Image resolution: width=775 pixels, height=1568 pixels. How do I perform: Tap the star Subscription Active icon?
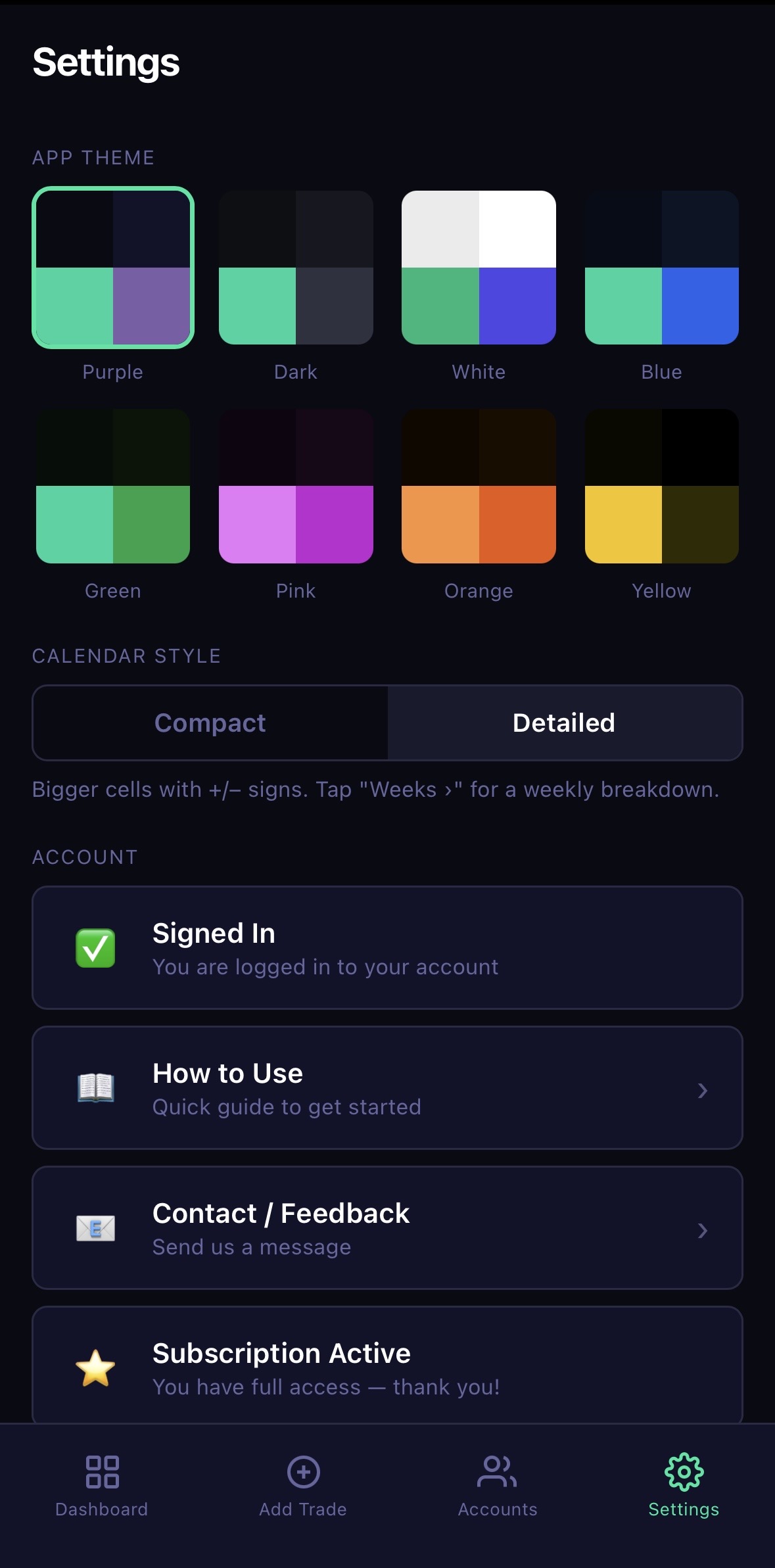click(95, 1368)
